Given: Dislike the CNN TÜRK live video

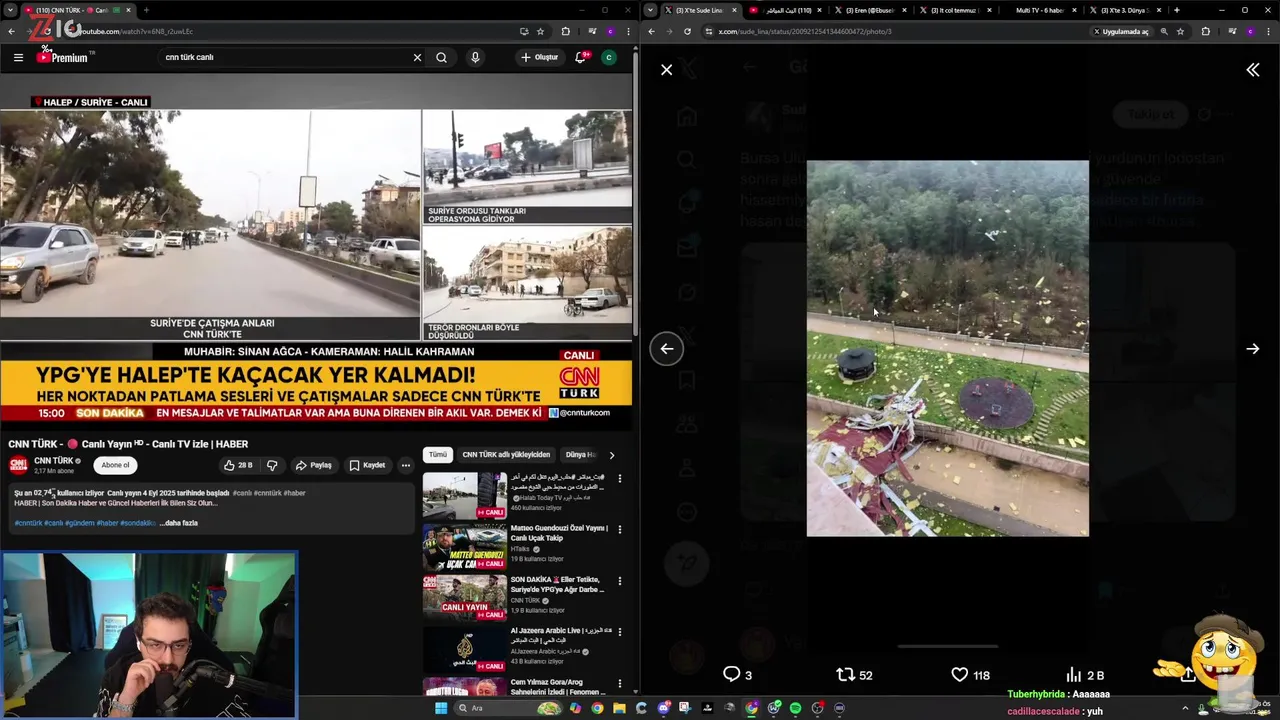Looking at the screenshot, I should pyautogui.click(x=272, y=465).
